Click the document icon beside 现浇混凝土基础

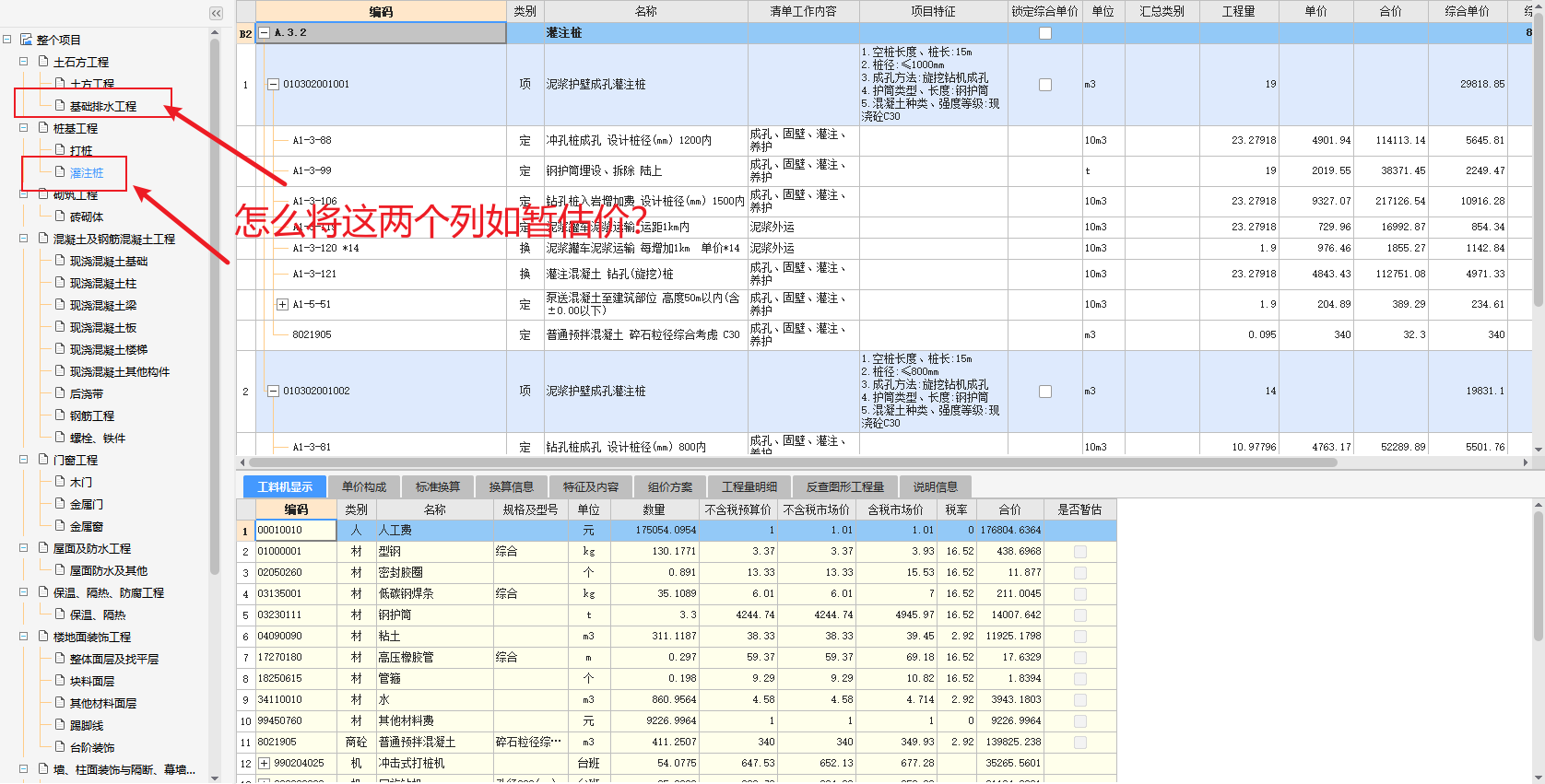point(60,261)
